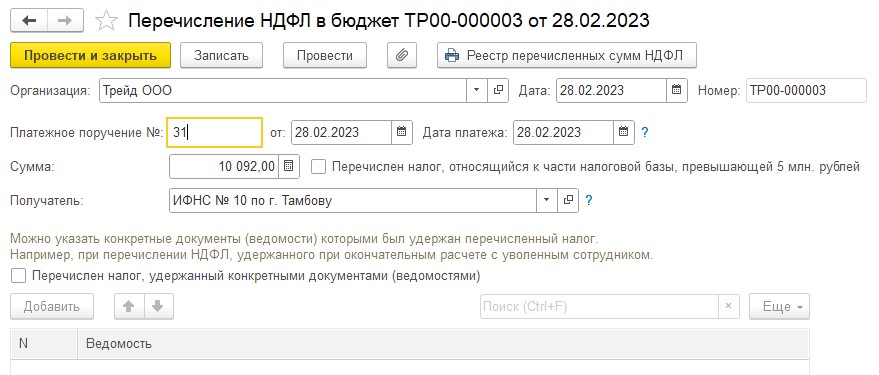Print Реестр перечисленных сумм НДФЛ
Image resolution: width=879 pixels, height=375 pixels.
567,55
